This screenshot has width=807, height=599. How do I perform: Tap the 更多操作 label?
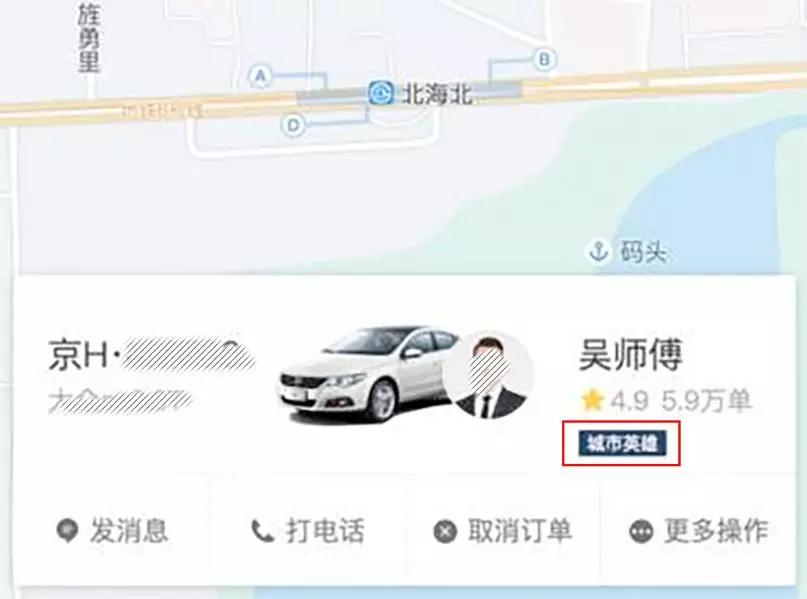click(x=716, y=531)
